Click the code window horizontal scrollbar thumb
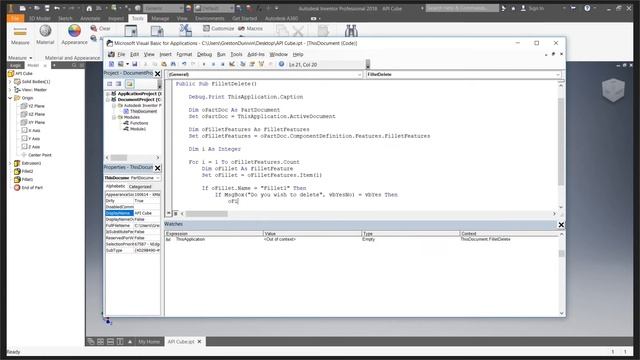The image size is (640, 360). (207, 213)
